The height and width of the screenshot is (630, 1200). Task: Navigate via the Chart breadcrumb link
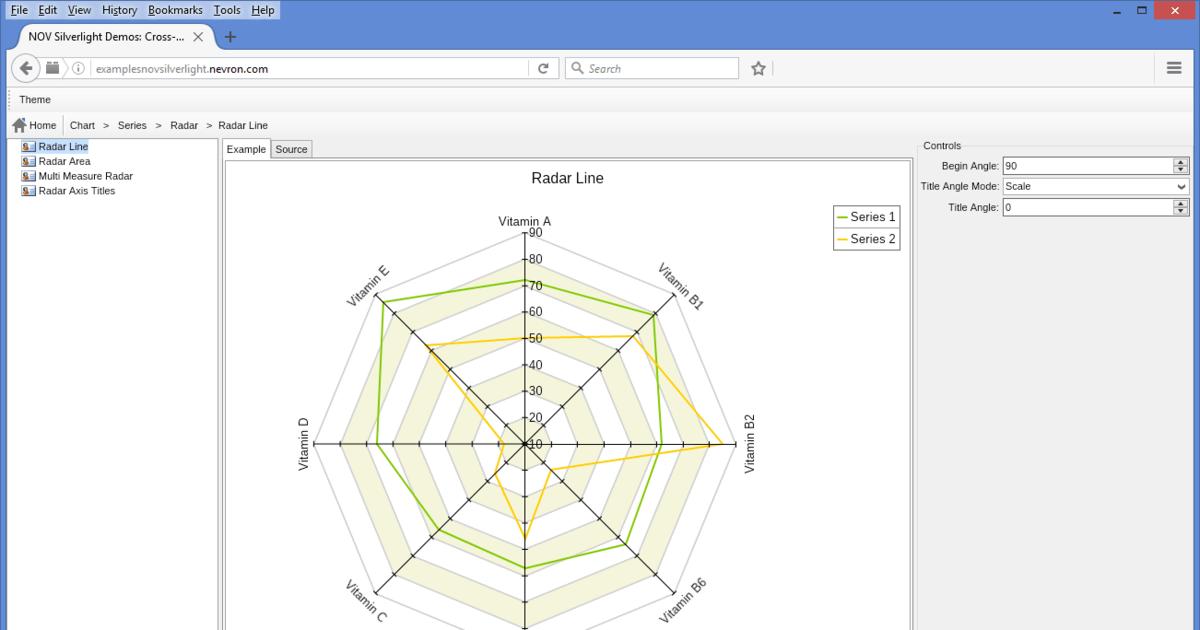pos(82,125)
